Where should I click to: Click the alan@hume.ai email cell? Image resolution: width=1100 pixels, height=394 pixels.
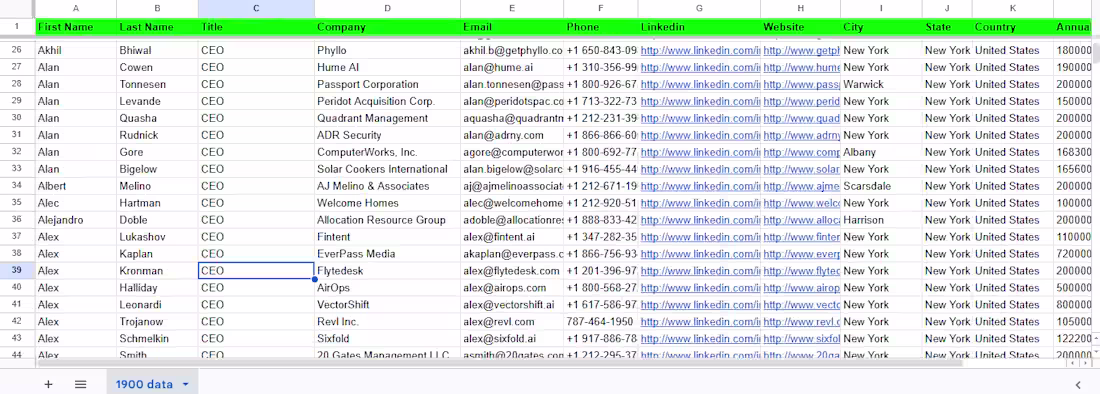tap(512, 67)
